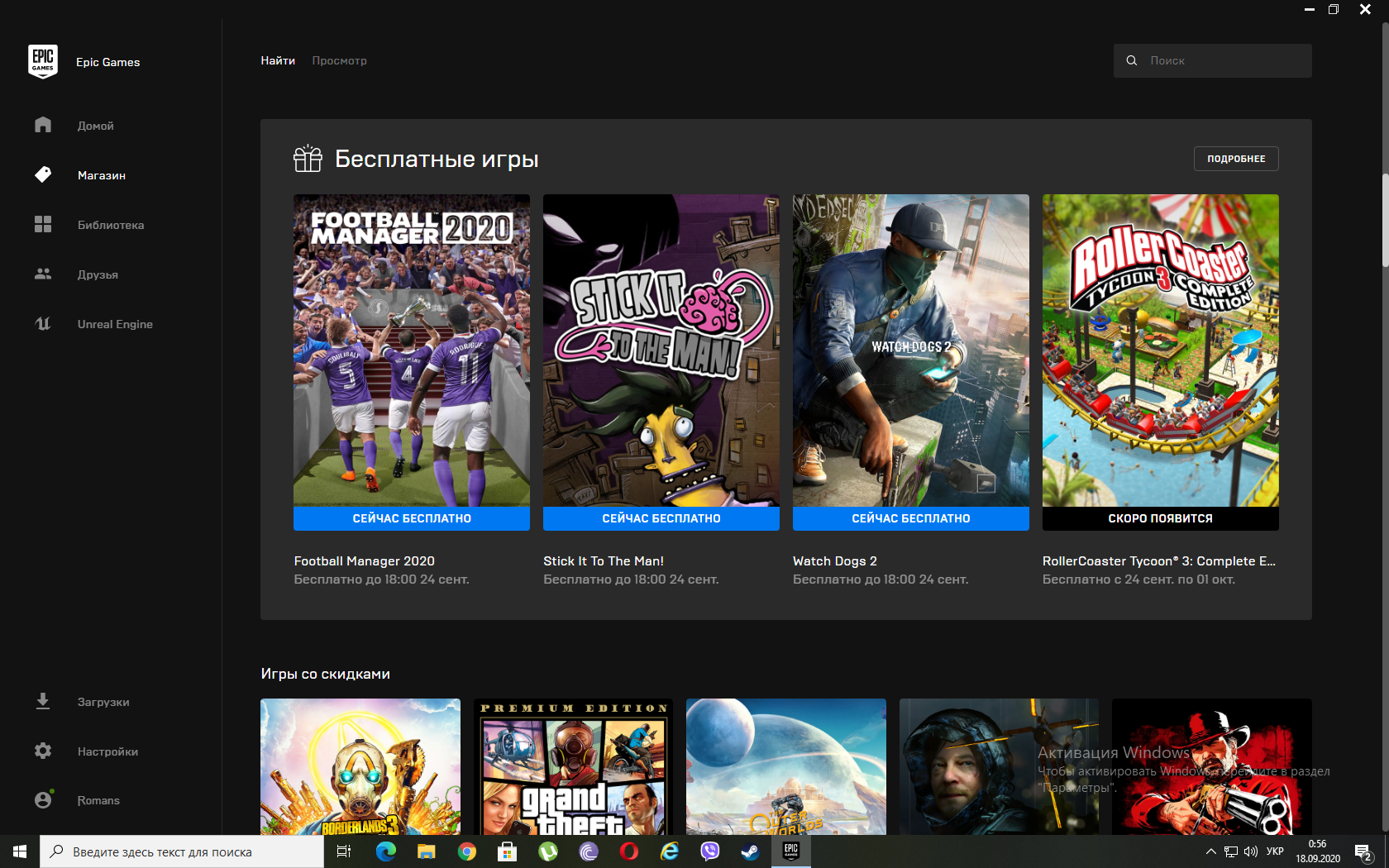This screenshot has height=868, width=1389.
Task: Click Скоро появится under RollerCoaster Tycoon 3
Action: (1161, 518)
